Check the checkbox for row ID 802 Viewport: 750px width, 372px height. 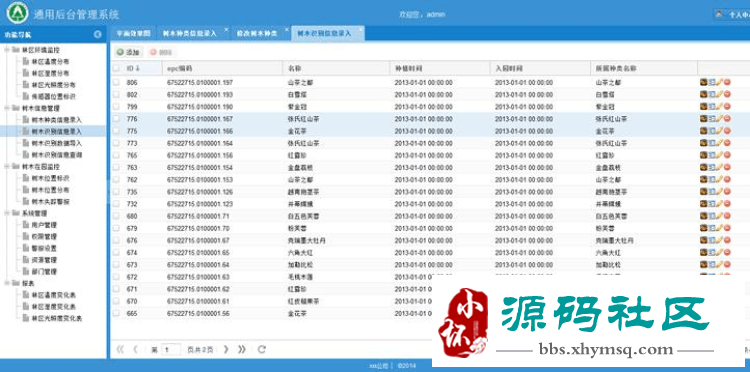116,94
